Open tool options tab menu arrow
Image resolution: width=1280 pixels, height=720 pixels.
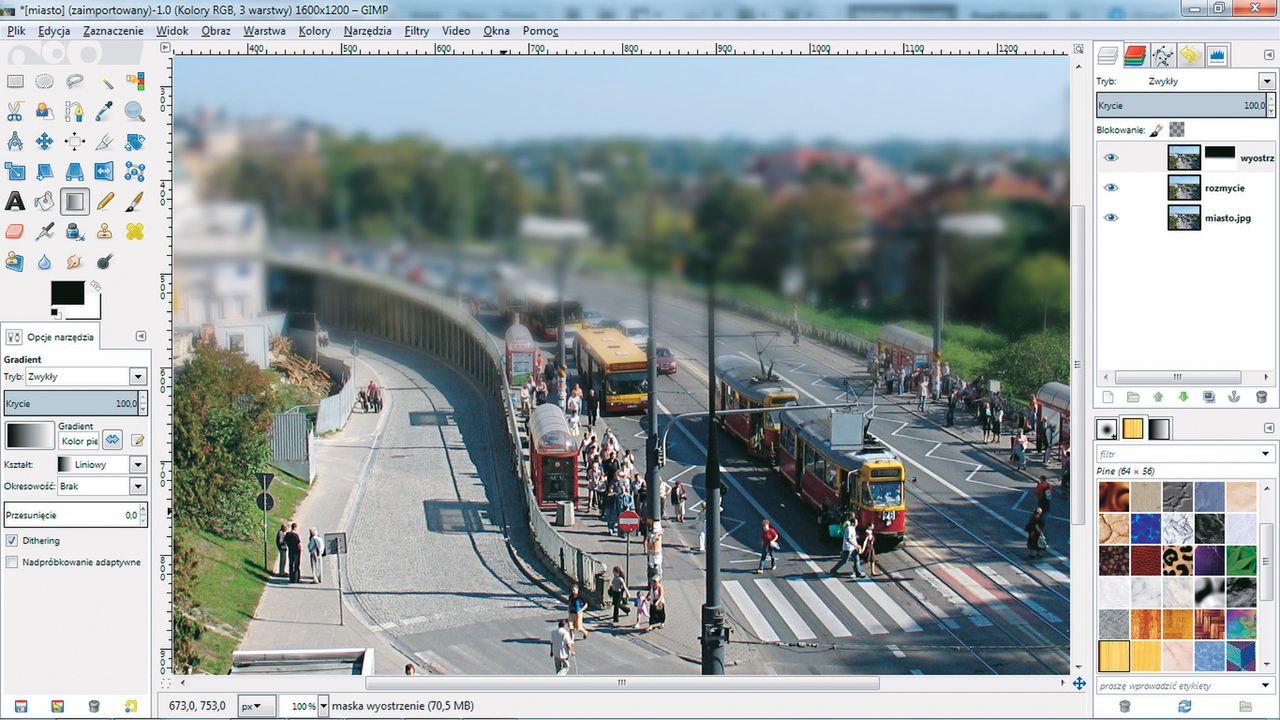pos(141,336)
